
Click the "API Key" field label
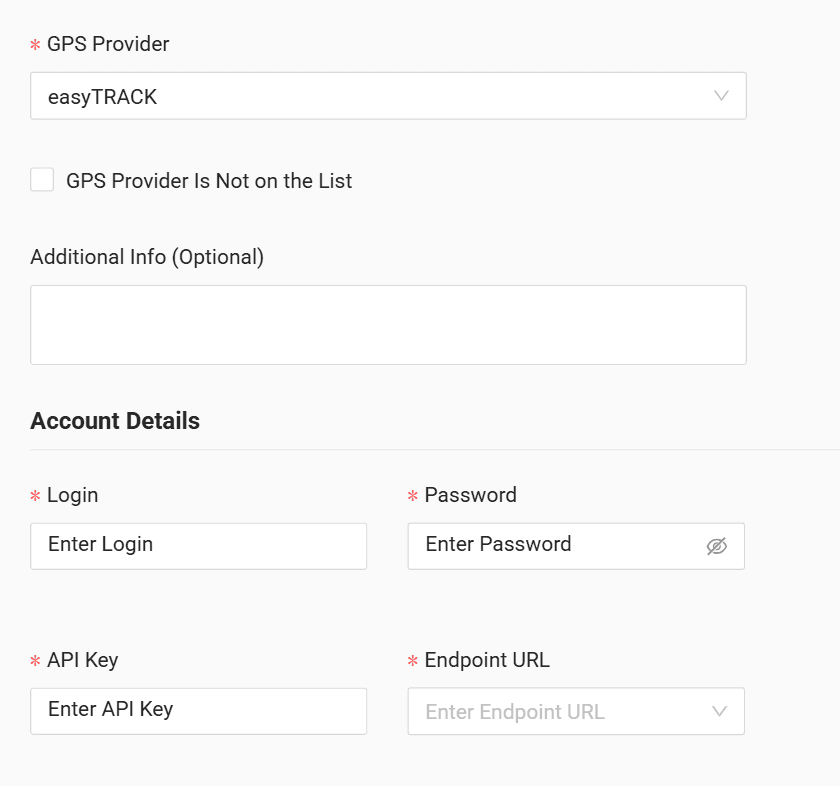[82, 660]
